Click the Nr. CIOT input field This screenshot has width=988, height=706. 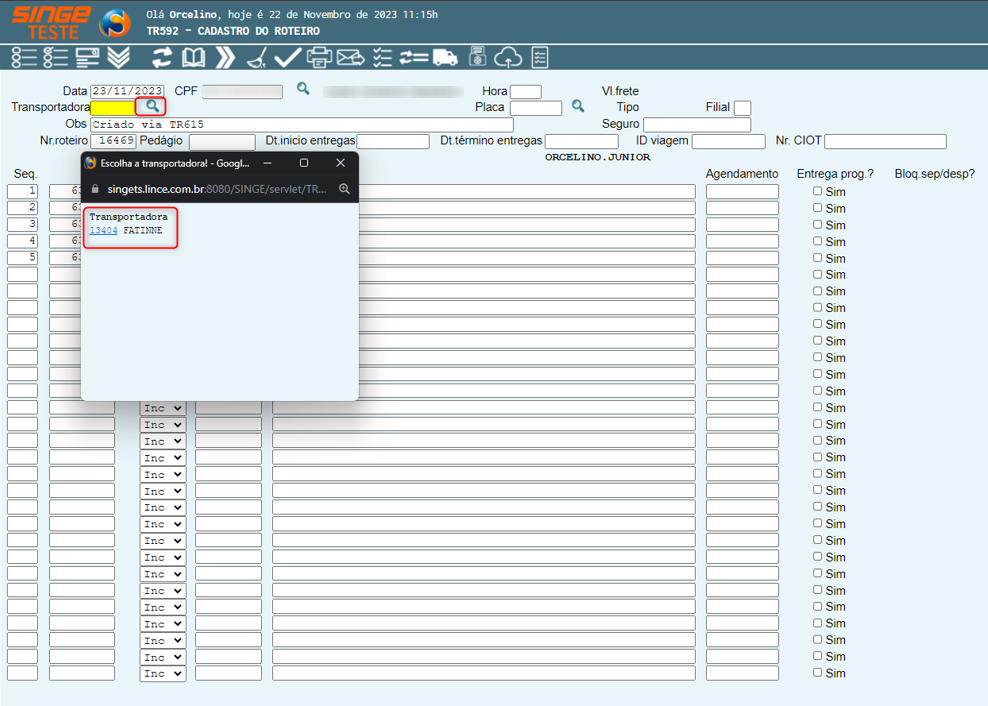(885, 141)
